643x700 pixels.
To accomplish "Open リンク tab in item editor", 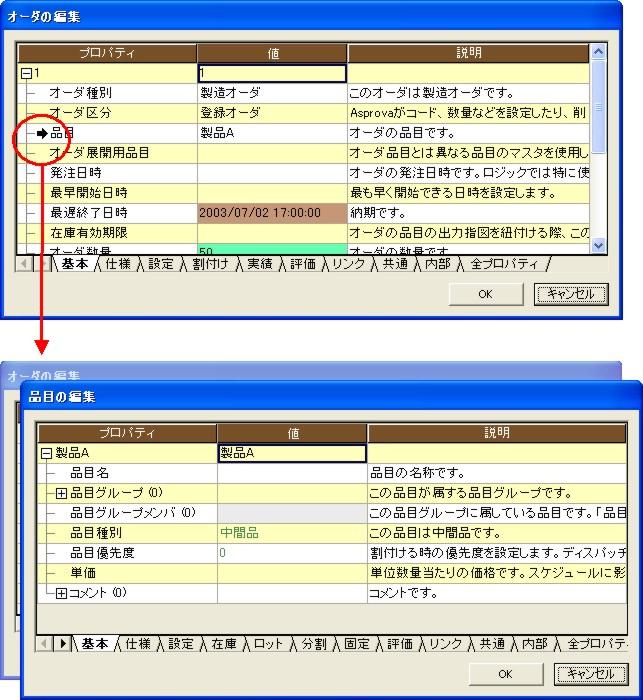I will (x=445, y=644).
